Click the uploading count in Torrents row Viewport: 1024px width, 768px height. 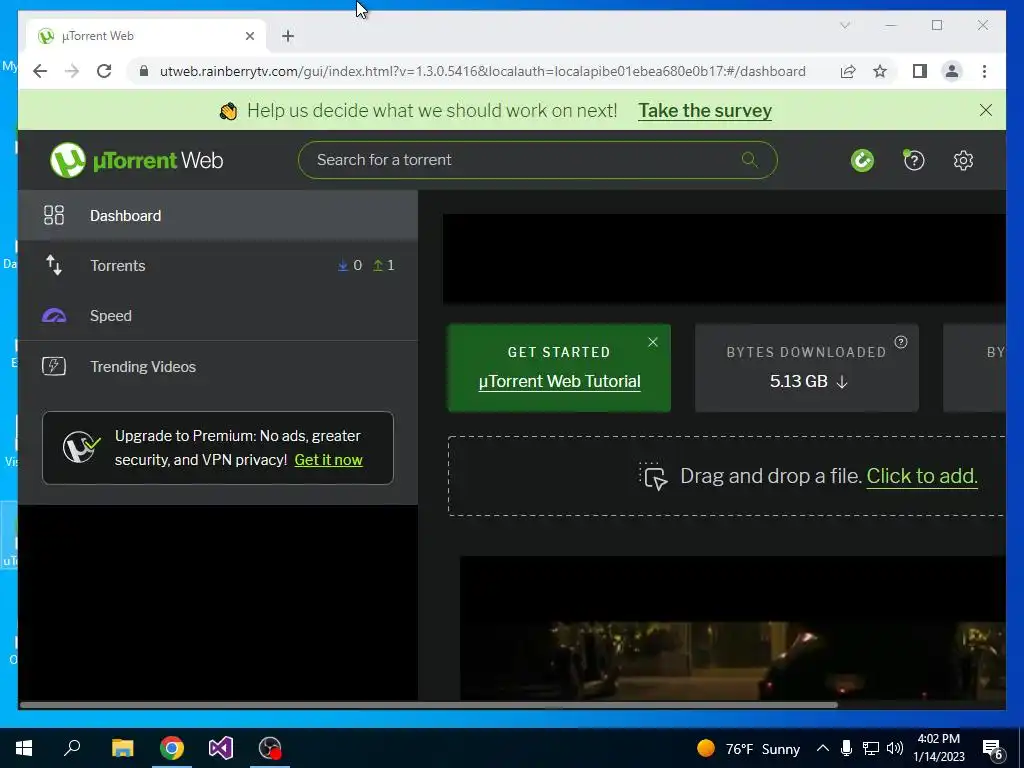tap(384, 265)
